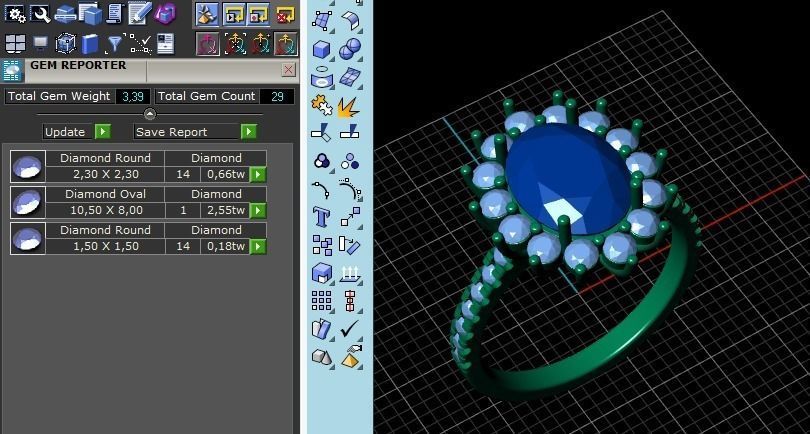
Task: Click the blue box with document icon
Action: pyautogui.click(x=90, y=14)
